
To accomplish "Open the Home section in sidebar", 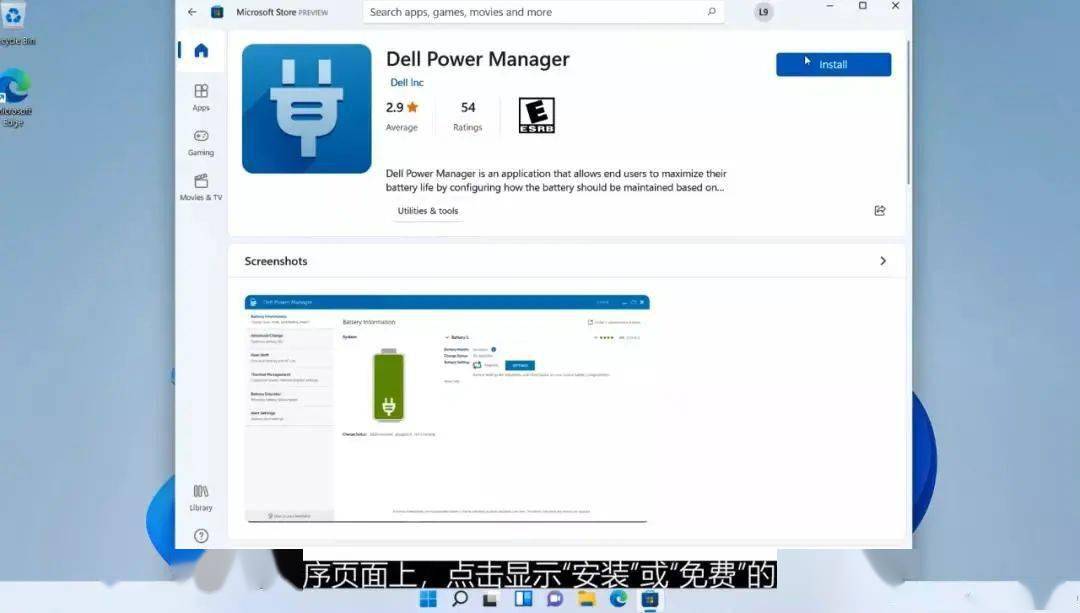I will point(201,50).
